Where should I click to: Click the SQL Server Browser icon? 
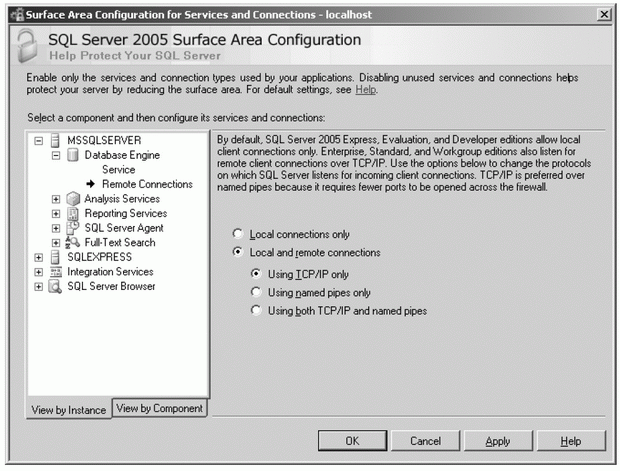pyautogui.click(x=56, y=287)
